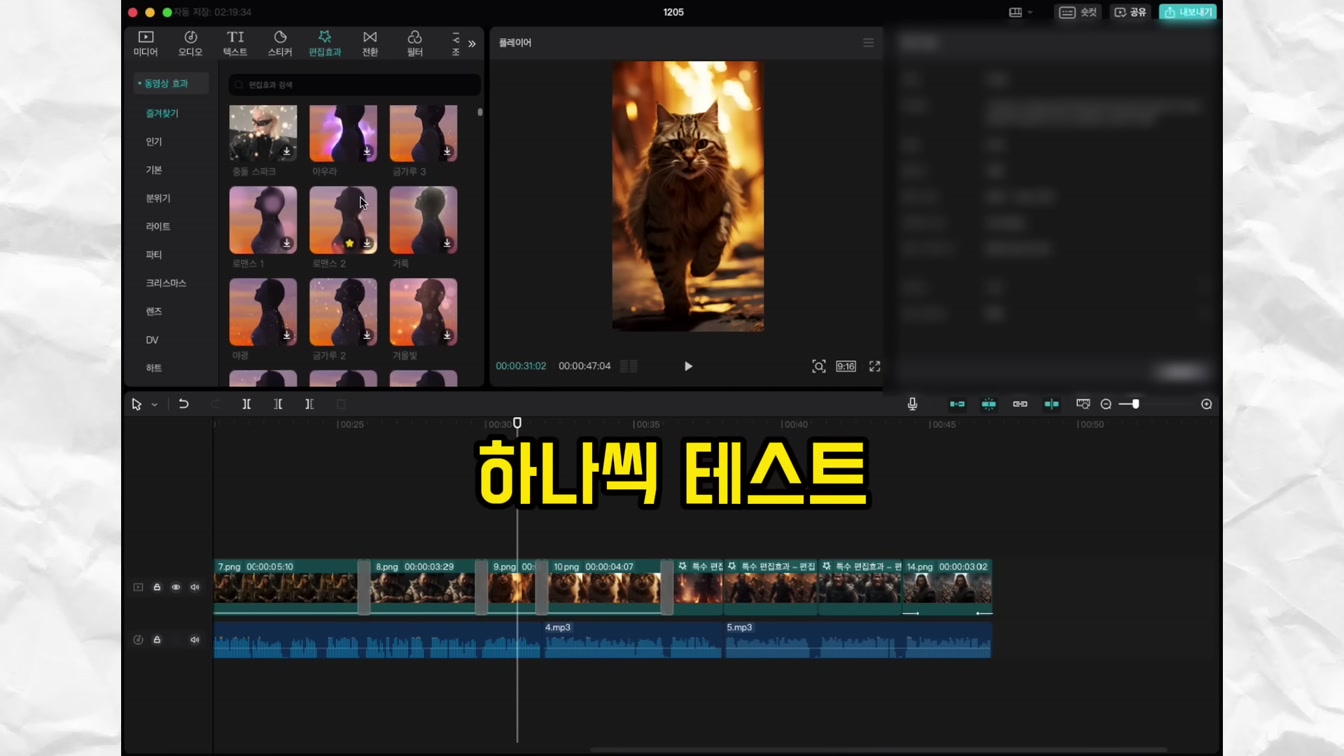Collapse the 동영상 효과 category section

(171, 84)
